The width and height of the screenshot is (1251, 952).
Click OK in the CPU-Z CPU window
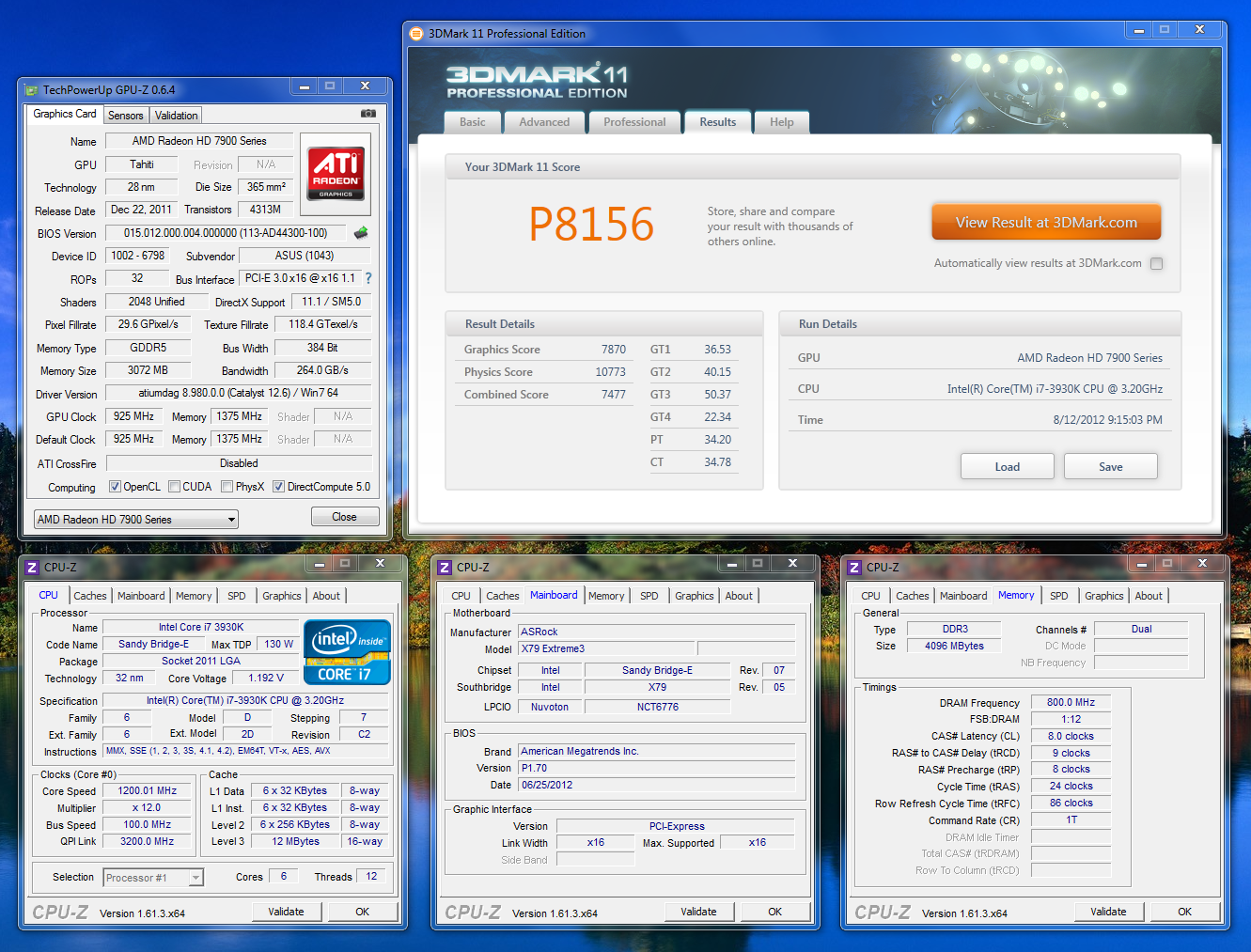pyautogui.click(x=363, y=912)
